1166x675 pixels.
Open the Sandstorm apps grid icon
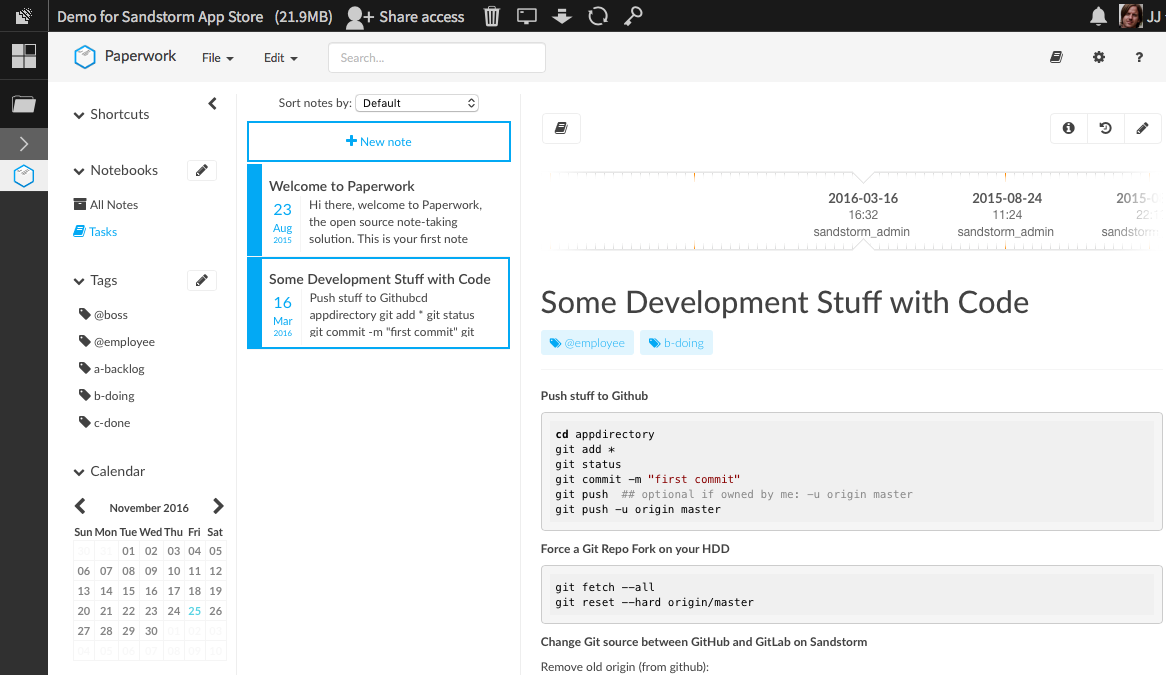pyautogui.click(x=24, y=56)
